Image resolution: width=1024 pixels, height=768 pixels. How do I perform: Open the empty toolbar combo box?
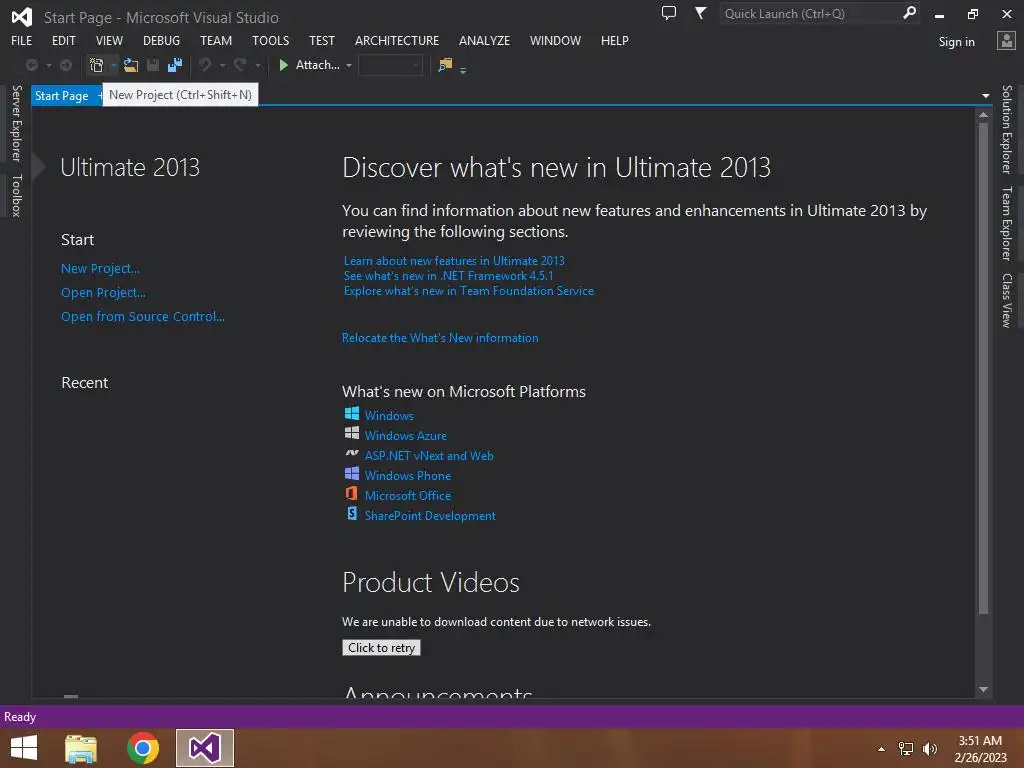pos(391,65)
